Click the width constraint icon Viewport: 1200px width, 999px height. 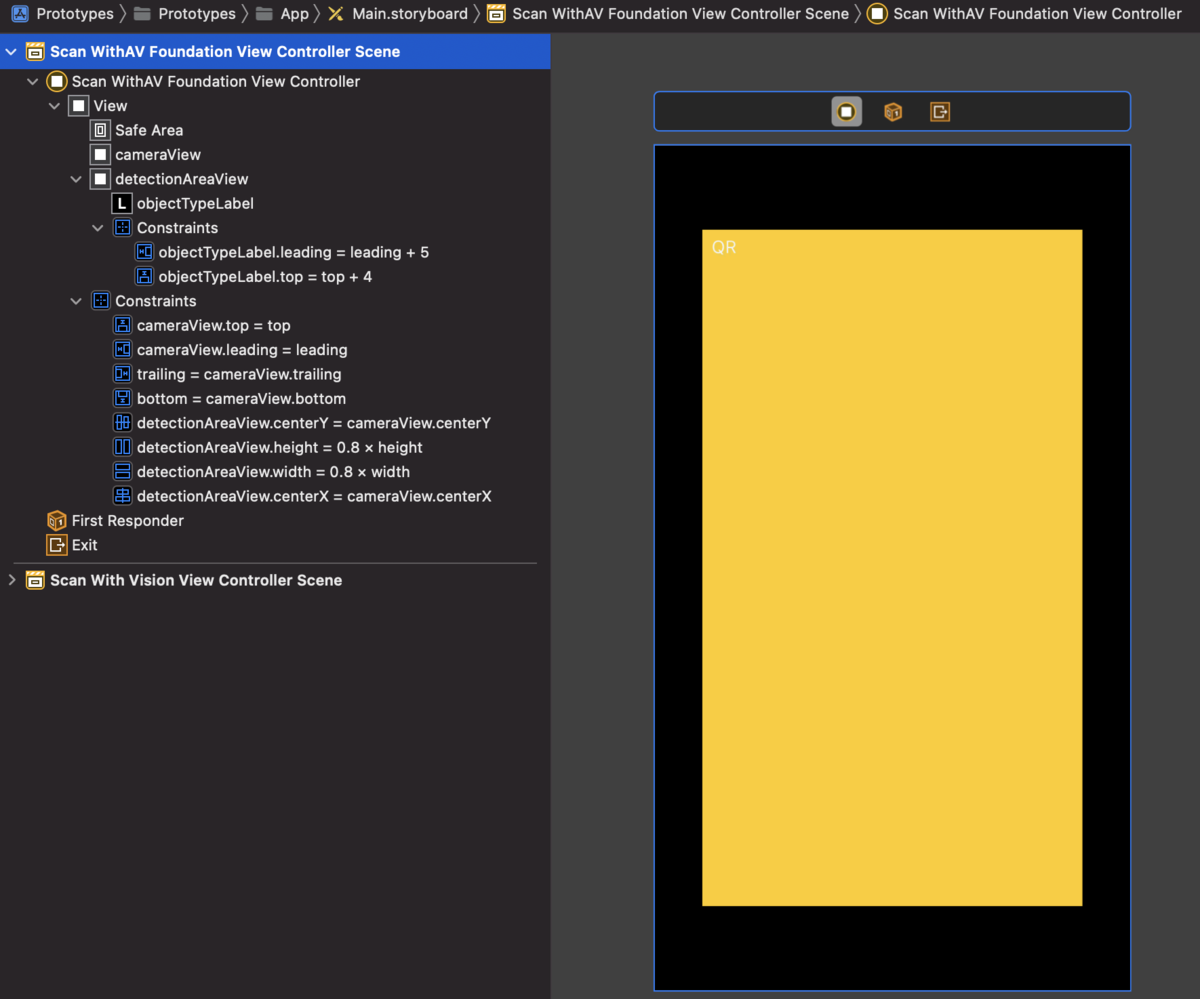click(122, 472)
